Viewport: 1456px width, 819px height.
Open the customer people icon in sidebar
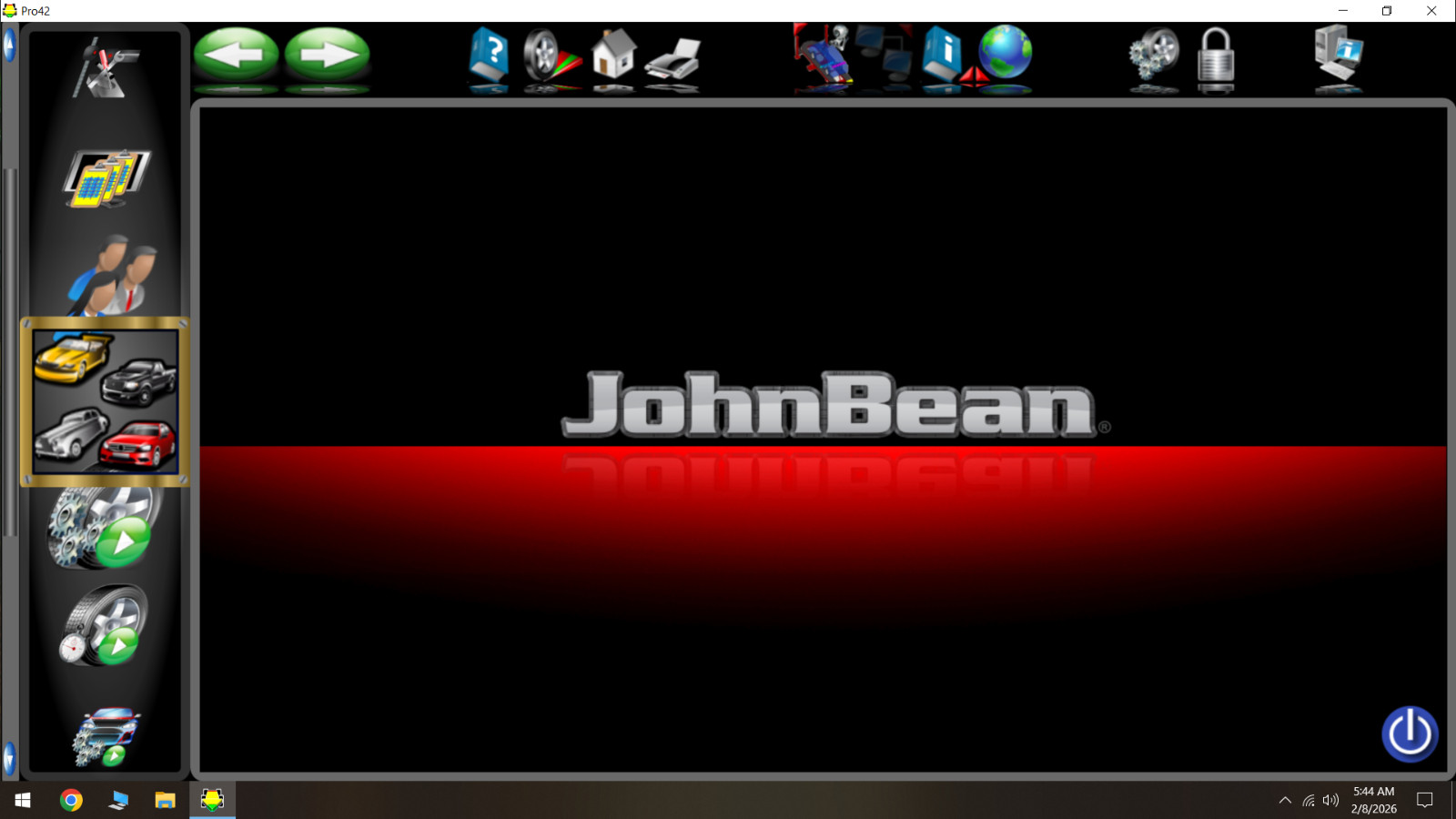pyautogui.click(x=112, y=275)
